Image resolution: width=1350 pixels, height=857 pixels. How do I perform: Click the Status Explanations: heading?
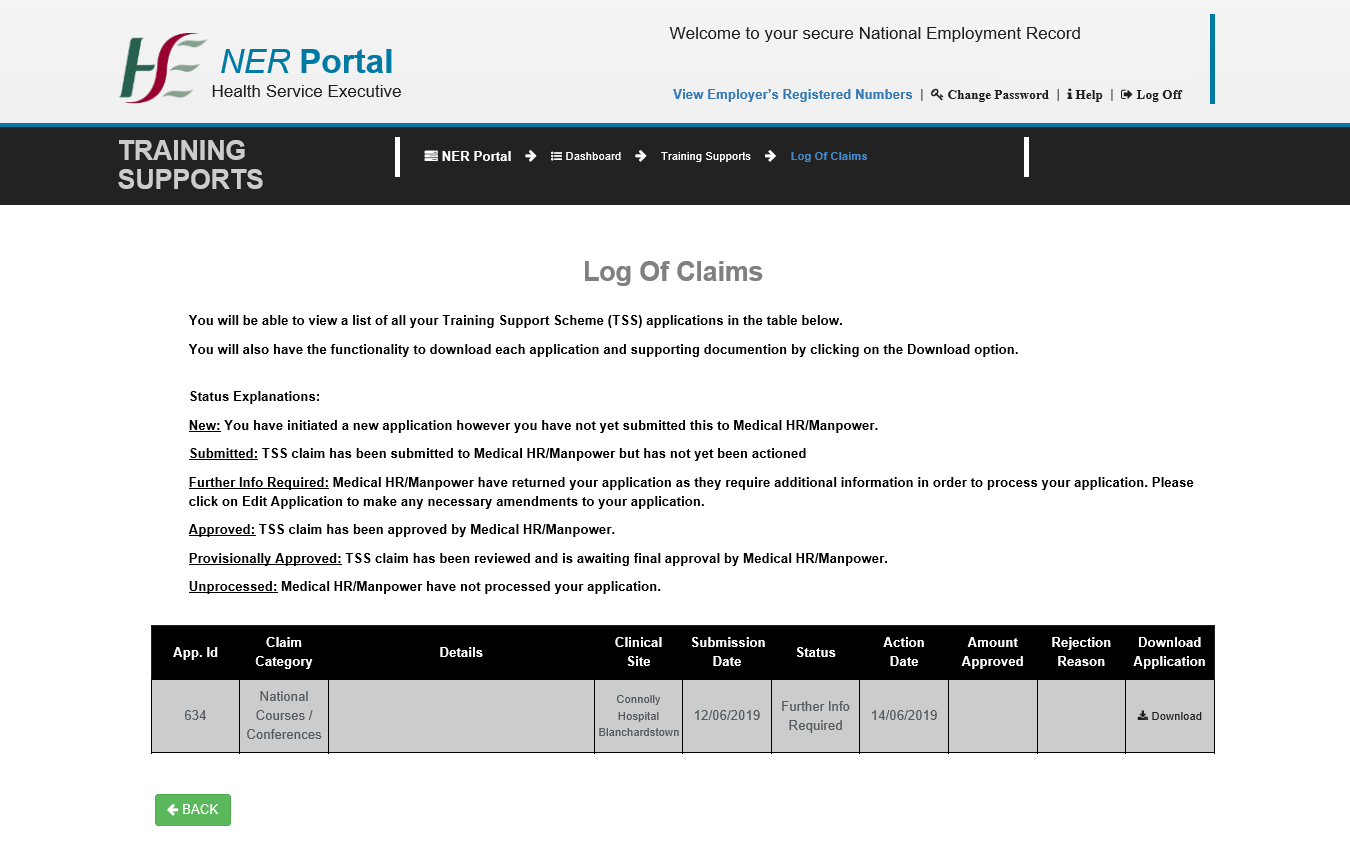coord(255,397)
